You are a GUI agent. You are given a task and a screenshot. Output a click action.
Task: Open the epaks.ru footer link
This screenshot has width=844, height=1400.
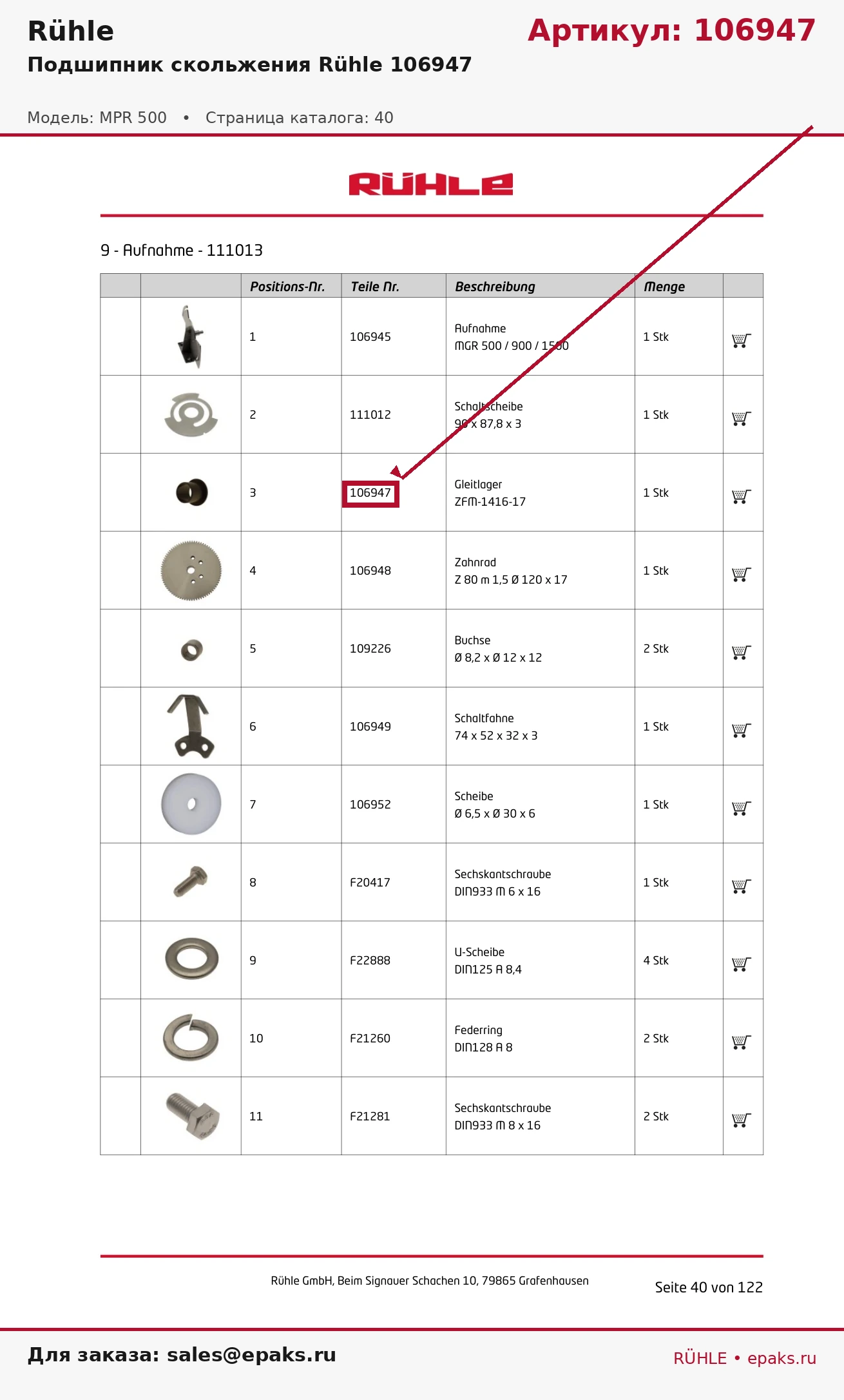tap(782, 1358)
